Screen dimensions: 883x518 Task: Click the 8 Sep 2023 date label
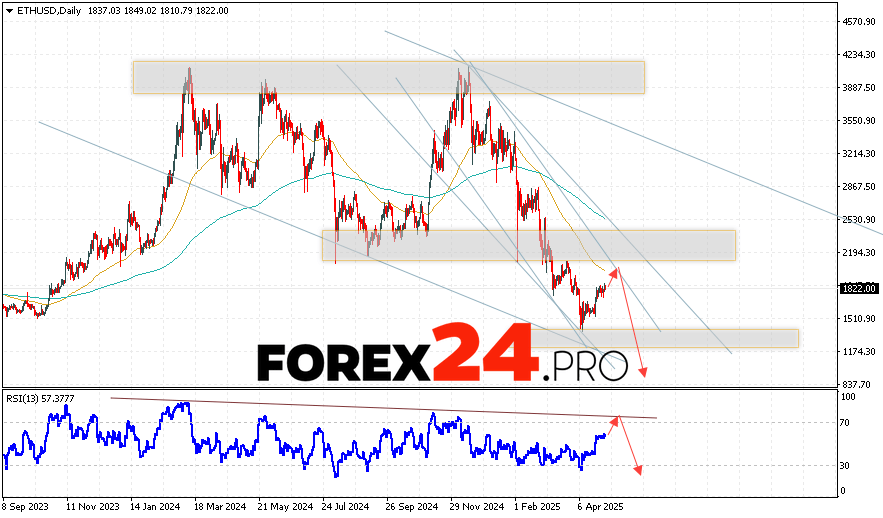click(26, 507)
